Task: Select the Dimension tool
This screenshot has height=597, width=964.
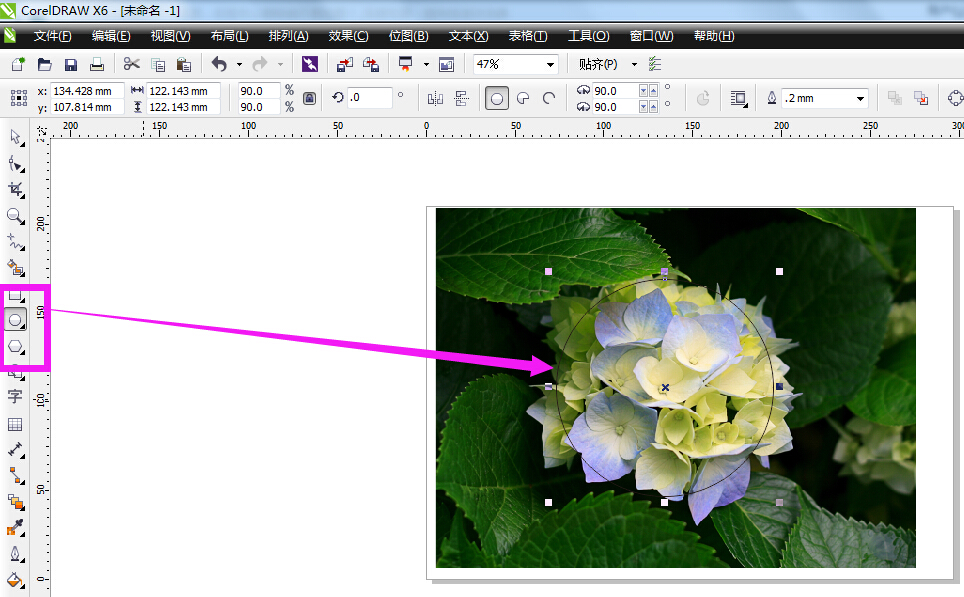Action: pyautogui.click(x=15, y=450)
